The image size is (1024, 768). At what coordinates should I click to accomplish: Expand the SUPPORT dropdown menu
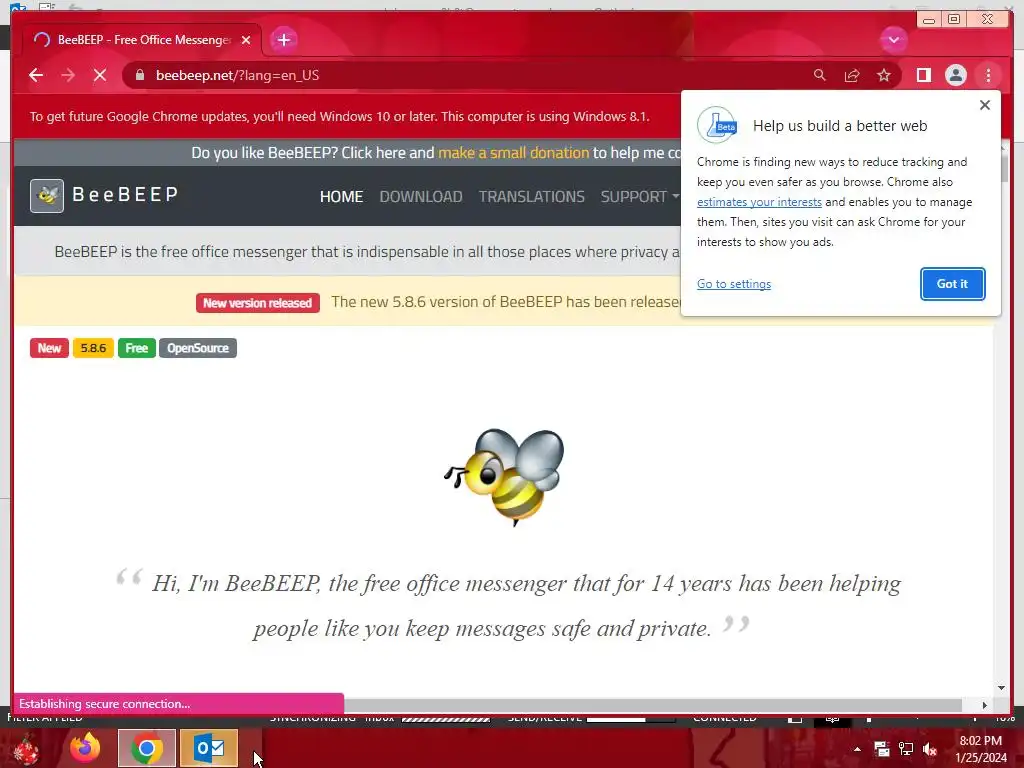pyautogui.click(x=639, y=197)
